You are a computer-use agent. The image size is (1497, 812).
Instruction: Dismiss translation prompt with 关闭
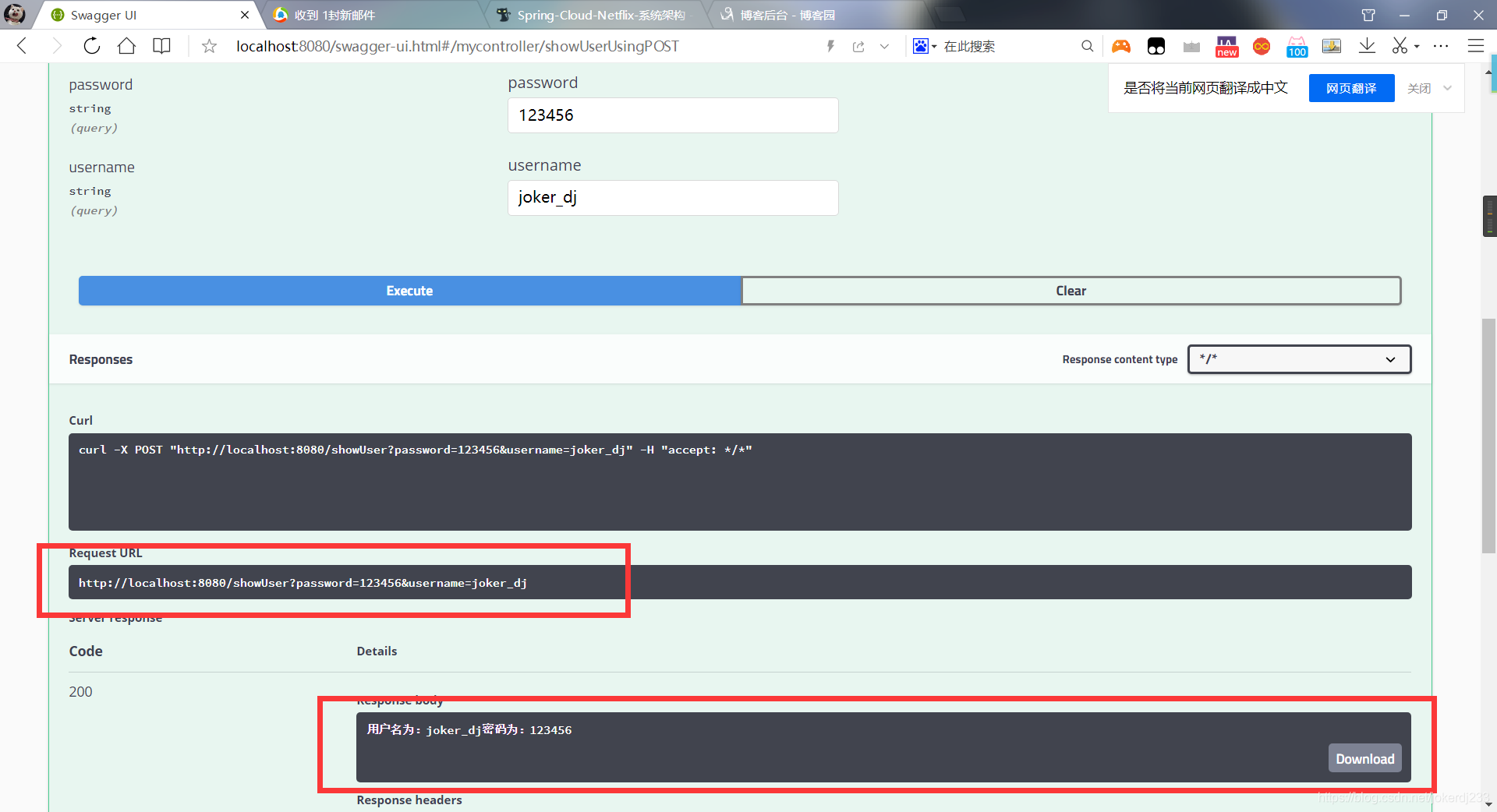coord(1419,88)
